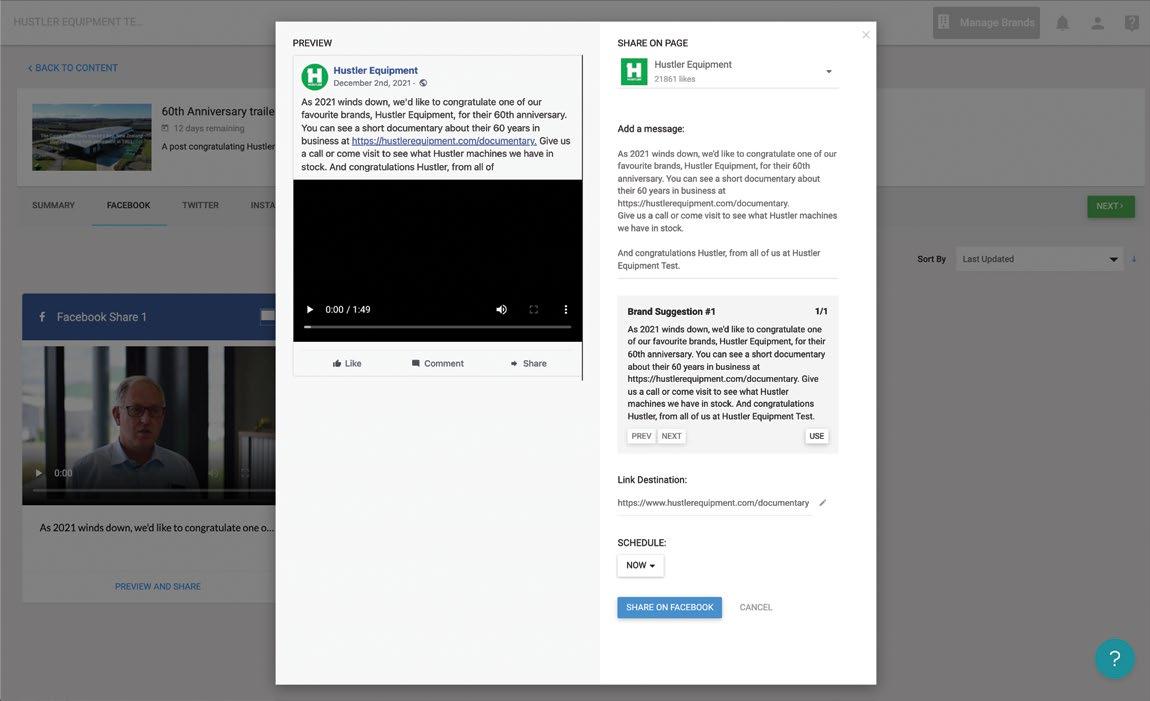Click the '0:00 / 1:49' time display
Screen dimensions: 1150x701
pos(348,309)
